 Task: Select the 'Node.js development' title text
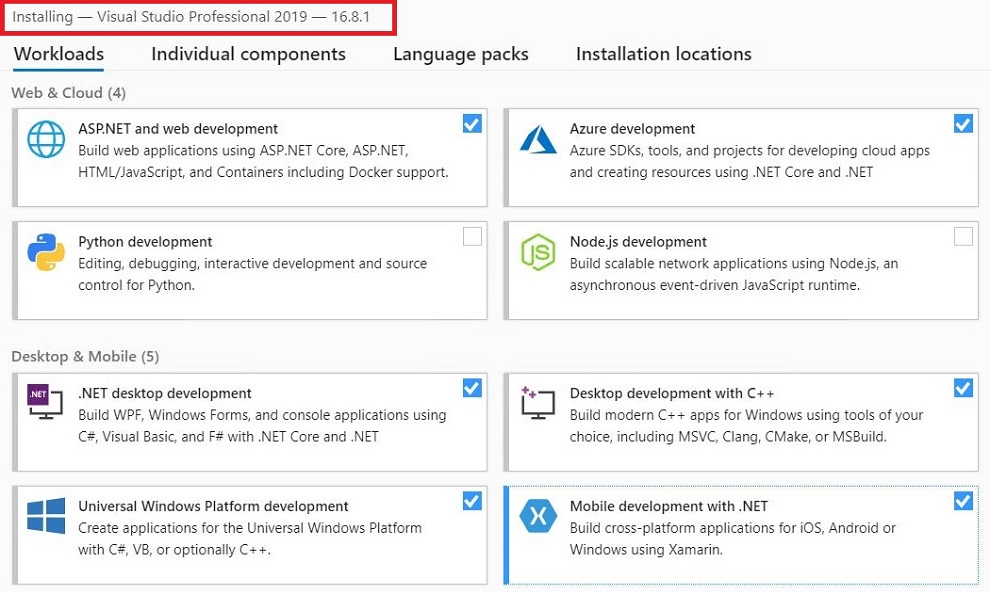pos(638,242)
